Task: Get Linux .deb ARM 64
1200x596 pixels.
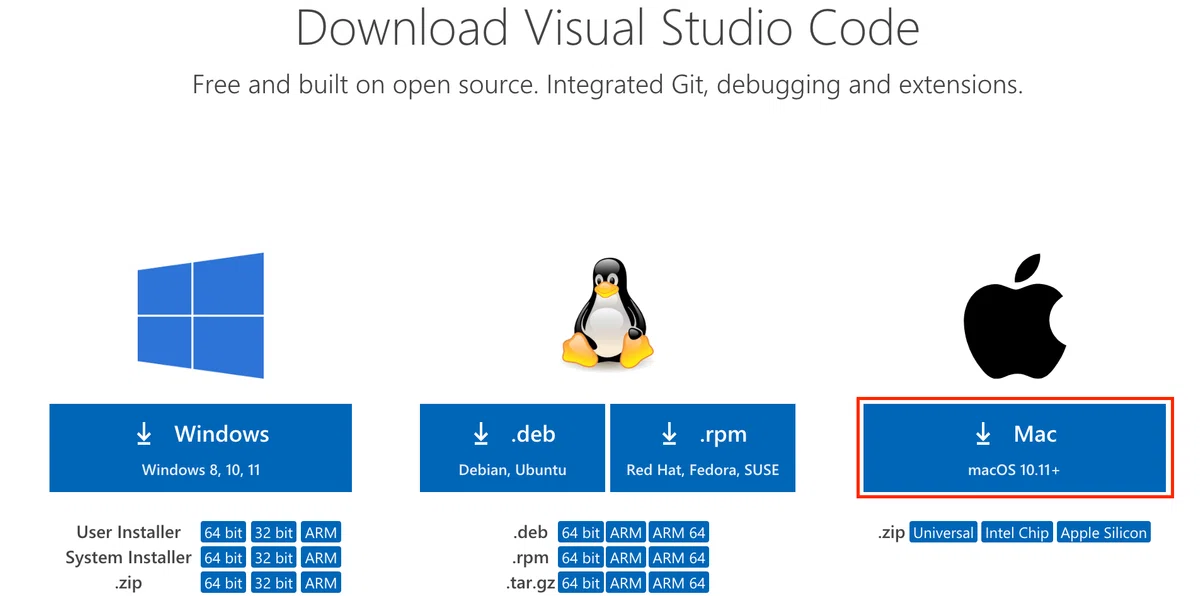Action: click(680, 532)
